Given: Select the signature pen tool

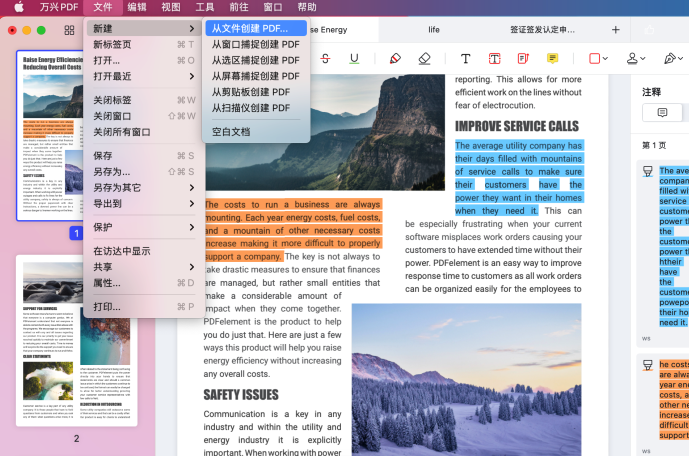Looking at the screenshot, I should pos(670,58).
